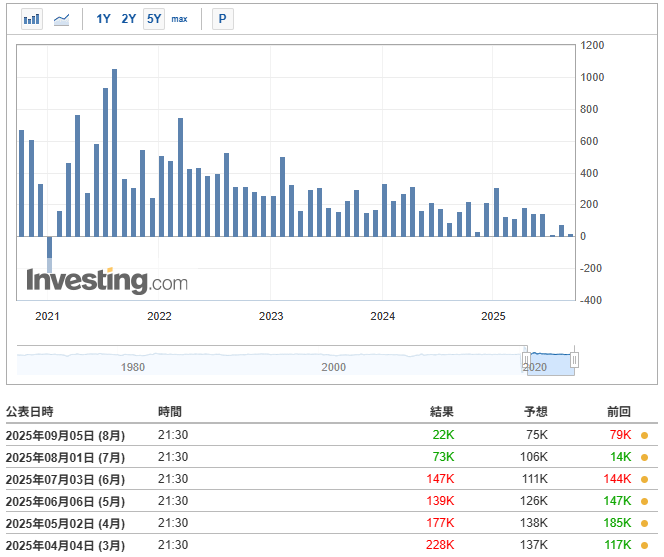Screen dimensions: 664x557
Task: Click the P button in chart toolbar
Action: click(223, 19)
